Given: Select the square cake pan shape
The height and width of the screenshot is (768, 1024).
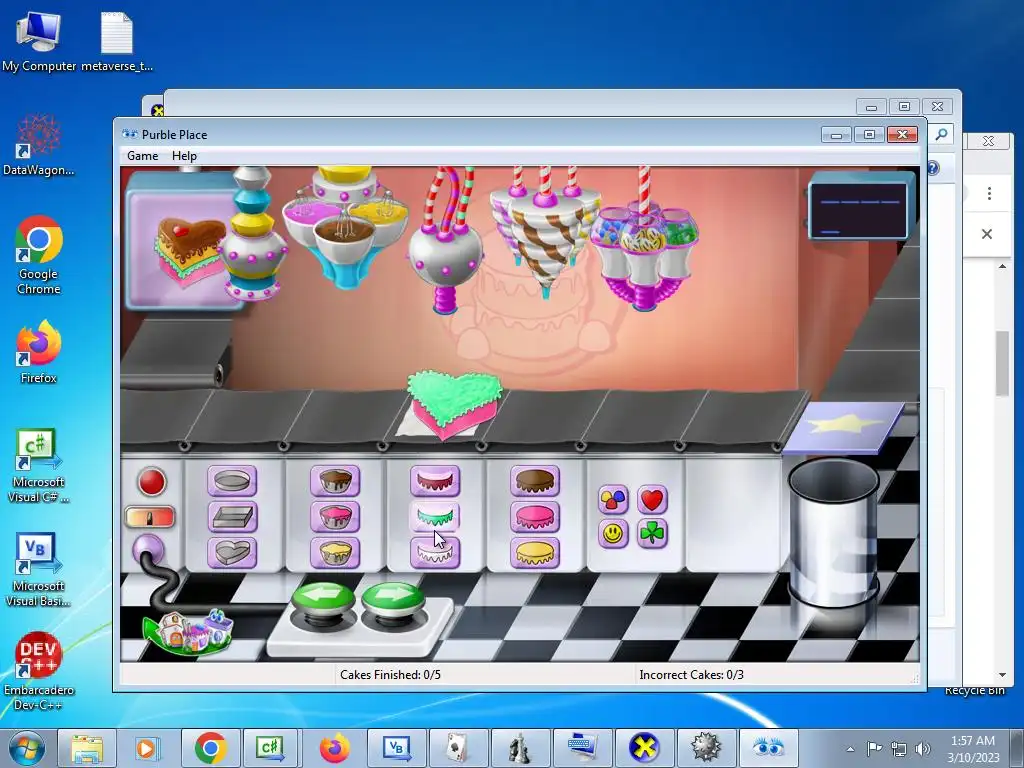Looking at the screenshot, I should tap(232, 517).
